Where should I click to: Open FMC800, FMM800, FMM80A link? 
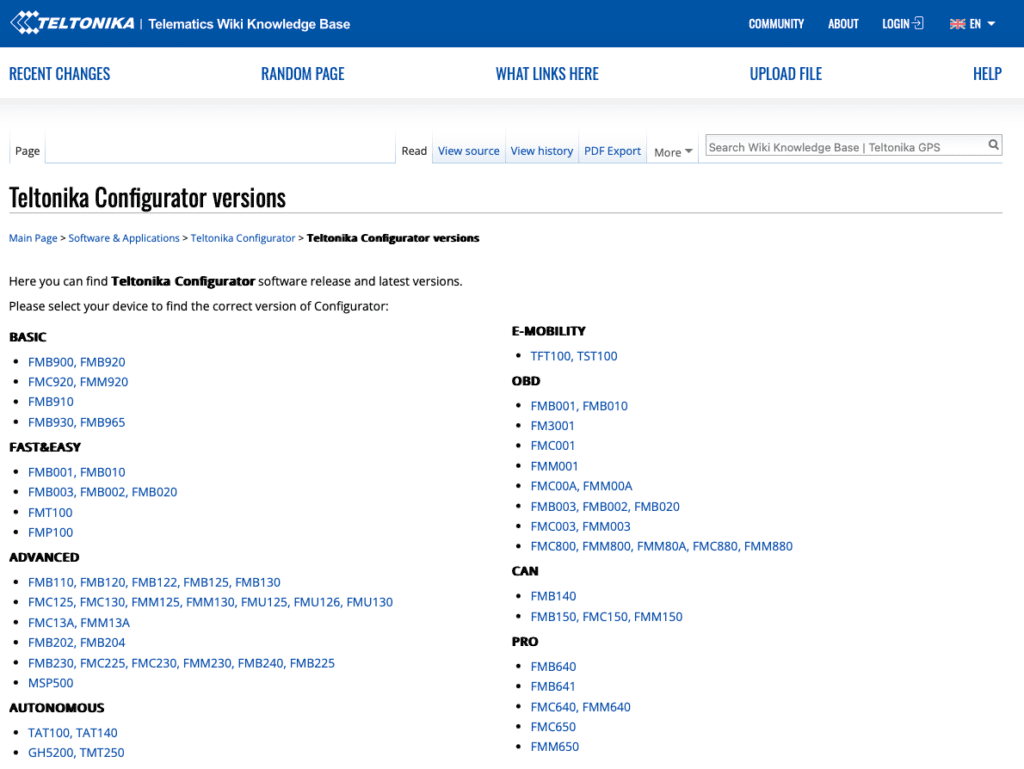pos(661,546)
